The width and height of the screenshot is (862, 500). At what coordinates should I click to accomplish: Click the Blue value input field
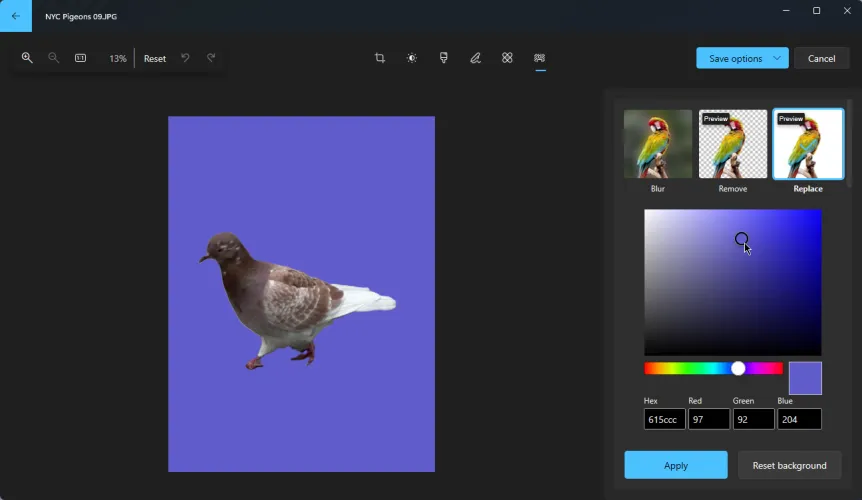[799, 420]
